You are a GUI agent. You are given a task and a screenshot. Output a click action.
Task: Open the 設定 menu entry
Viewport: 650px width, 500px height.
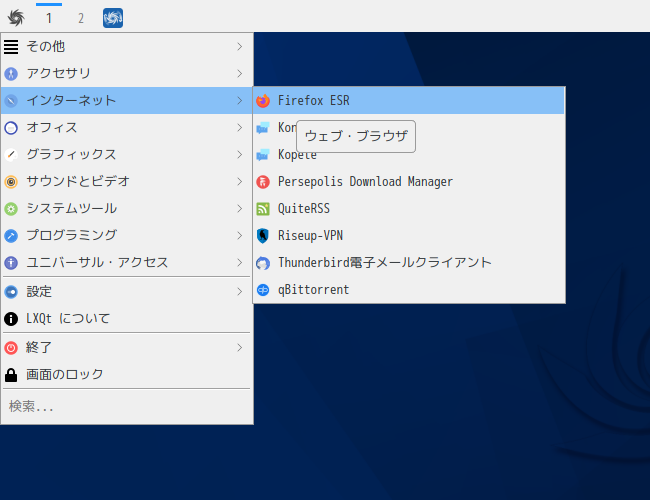(x=127, y=292)
